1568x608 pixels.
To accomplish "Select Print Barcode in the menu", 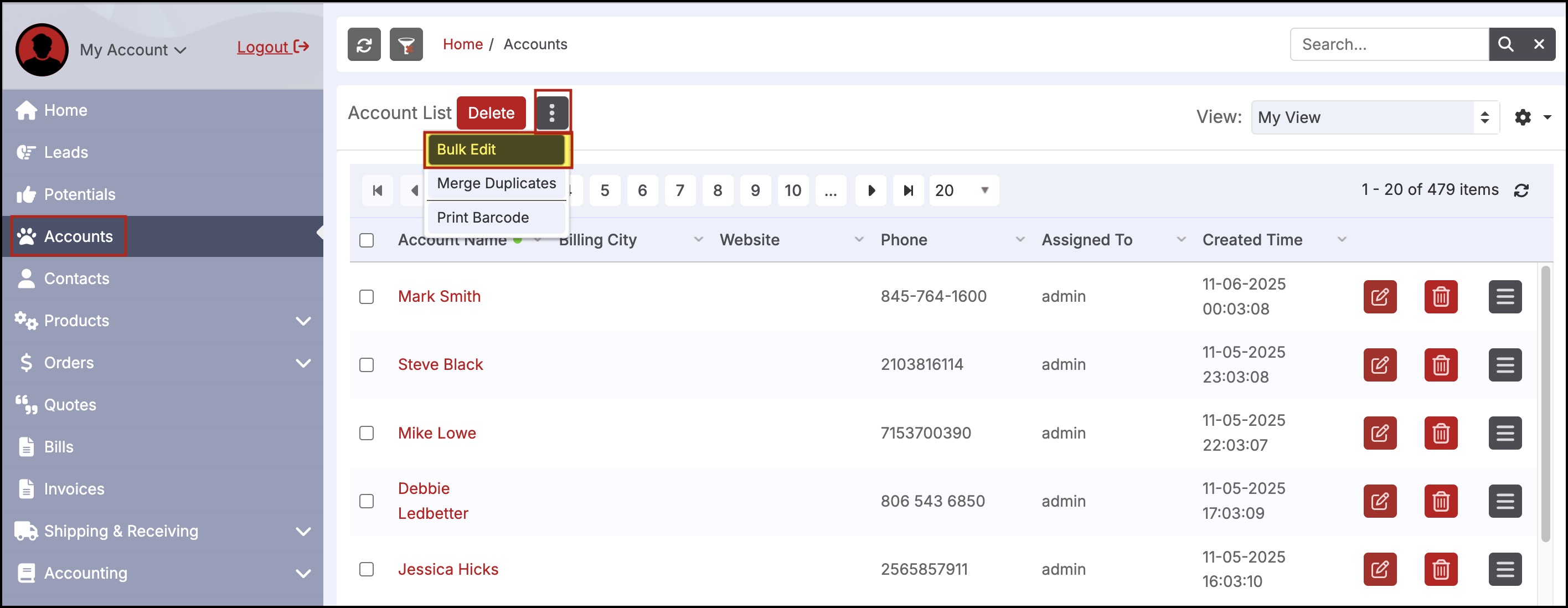I will click(483, 217).
